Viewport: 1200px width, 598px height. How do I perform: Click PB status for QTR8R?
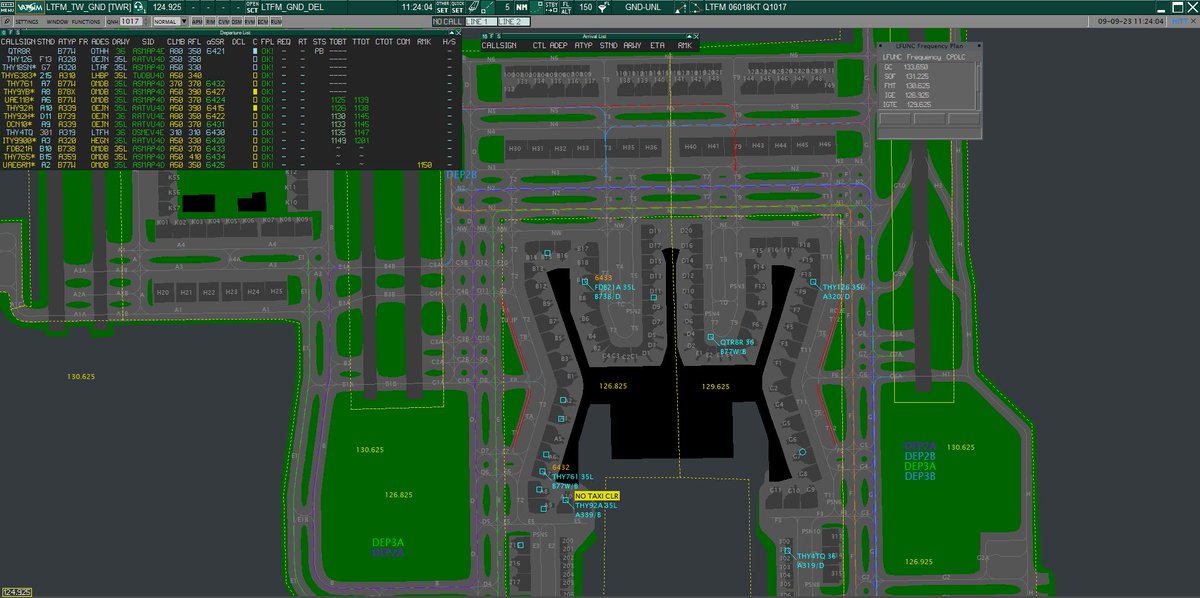click(318, 50)
